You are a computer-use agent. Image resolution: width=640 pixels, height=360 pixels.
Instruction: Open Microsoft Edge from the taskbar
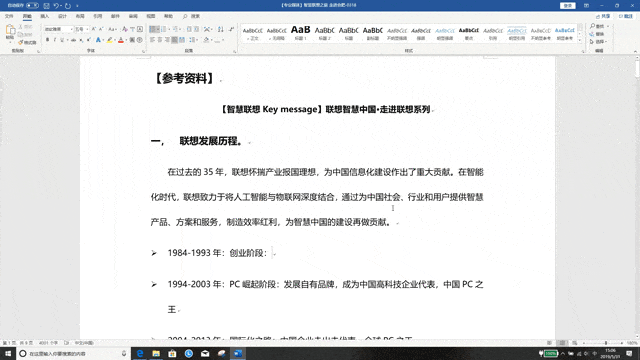click(x=140, y=353)
